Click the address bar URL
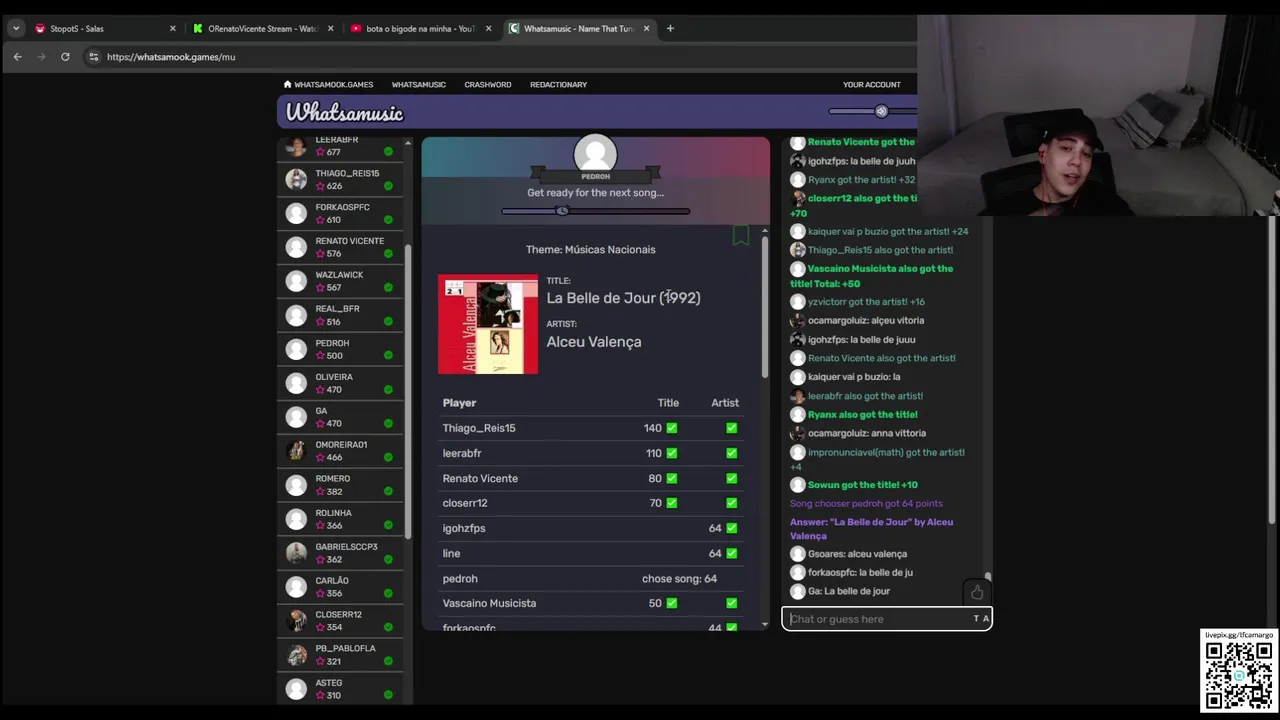 point(171,57)
